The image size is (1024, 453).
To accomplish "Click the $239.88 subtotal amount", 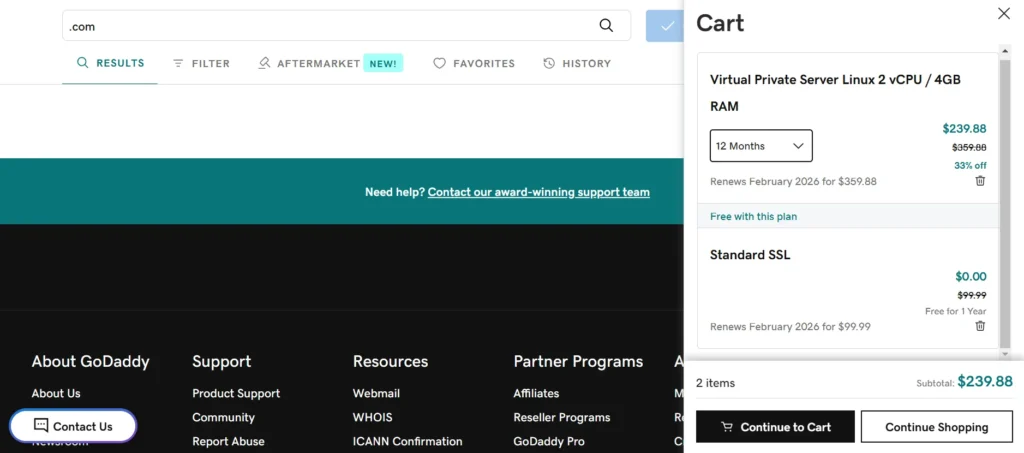I will point(985,382).
